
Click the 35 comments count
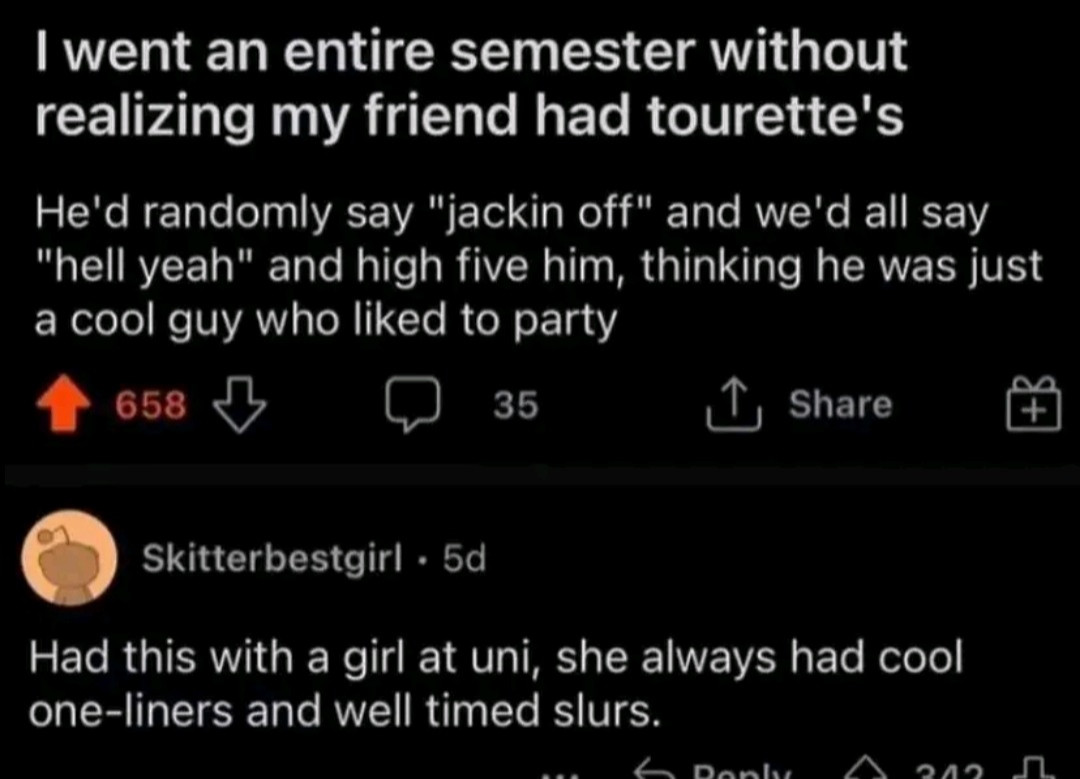point(516,405)
